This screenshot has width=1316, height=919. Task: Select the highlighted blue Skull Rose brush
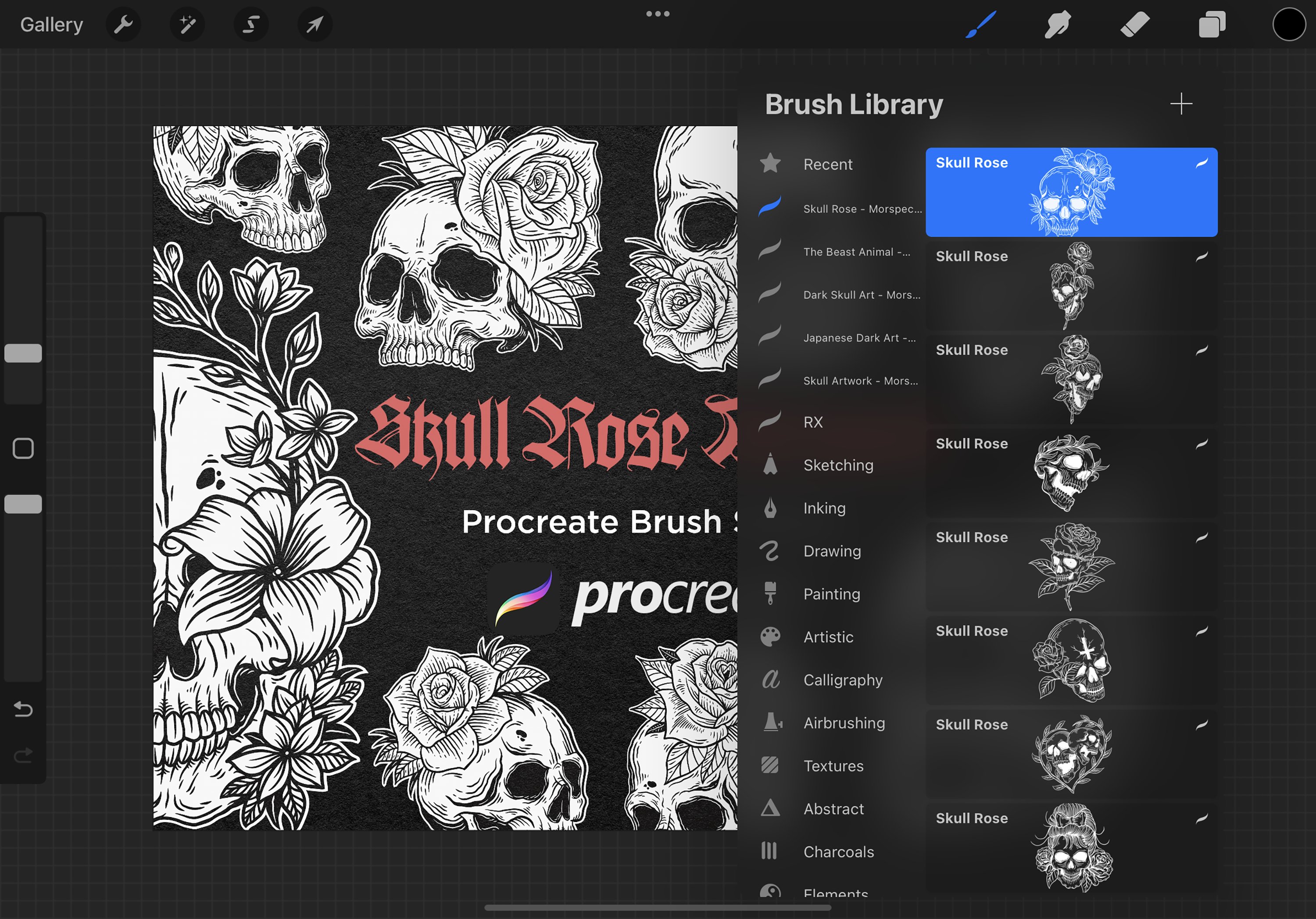(1071, 192)
